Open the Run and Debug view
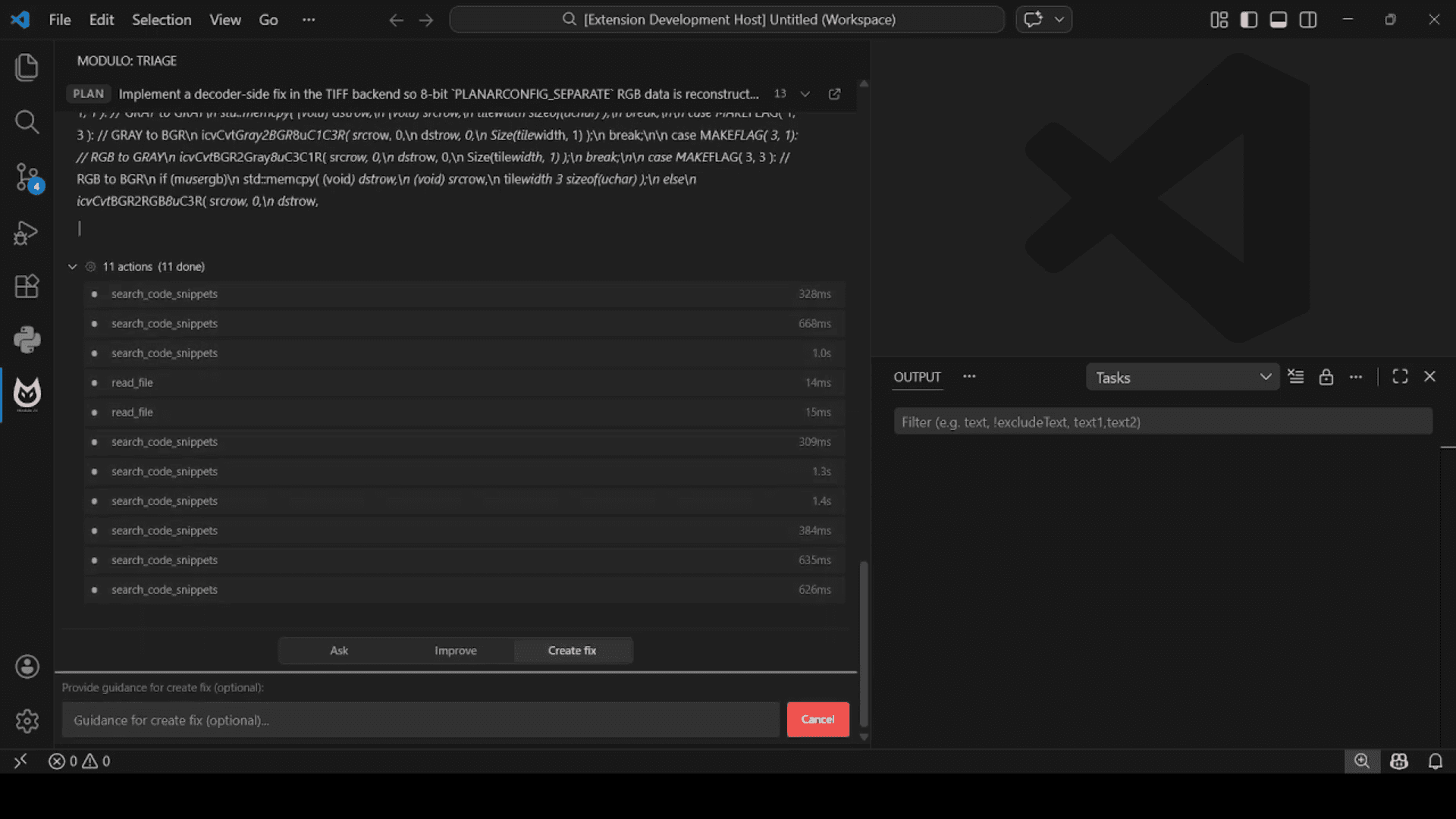This screenshot has width=1456, height=819. click(27, 232)
